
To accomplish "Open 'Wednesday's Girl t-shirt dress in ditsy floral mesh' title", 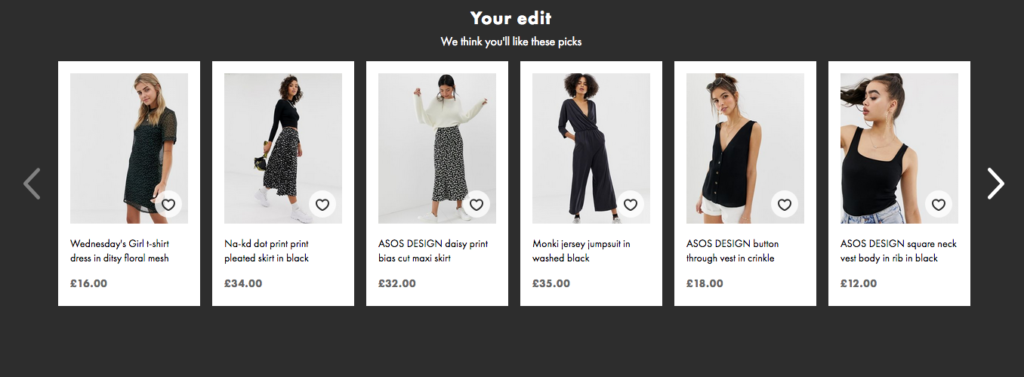I will coord(120,251).
